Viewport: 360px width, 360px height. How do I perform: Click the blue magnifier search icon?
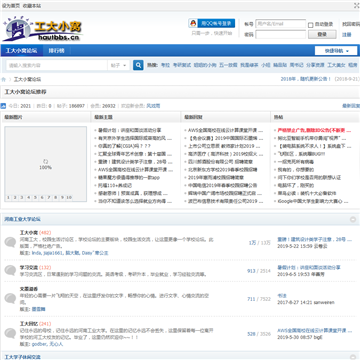point(138,65)
